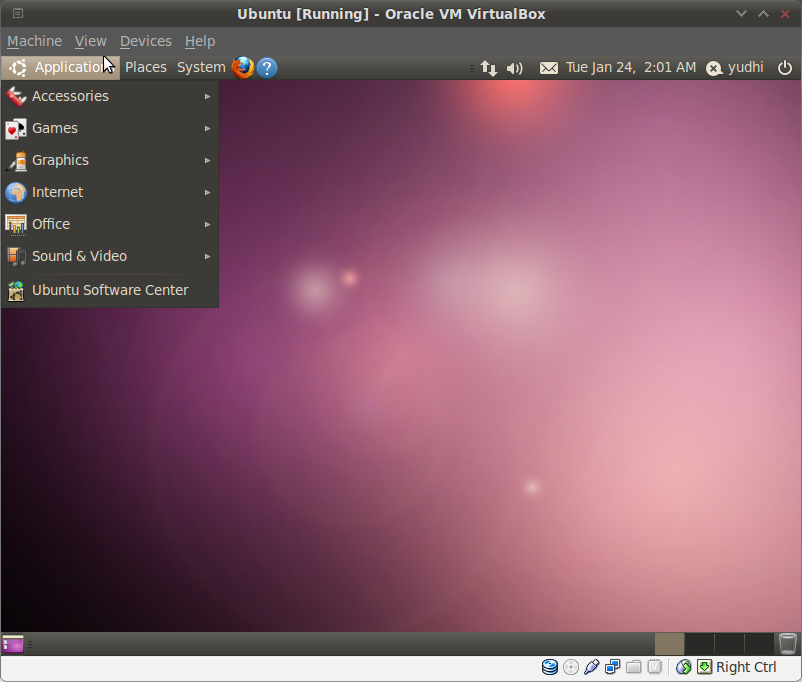802x682 pixels.
Task: Open the volume speaker indicator
Action: [515, 68]
